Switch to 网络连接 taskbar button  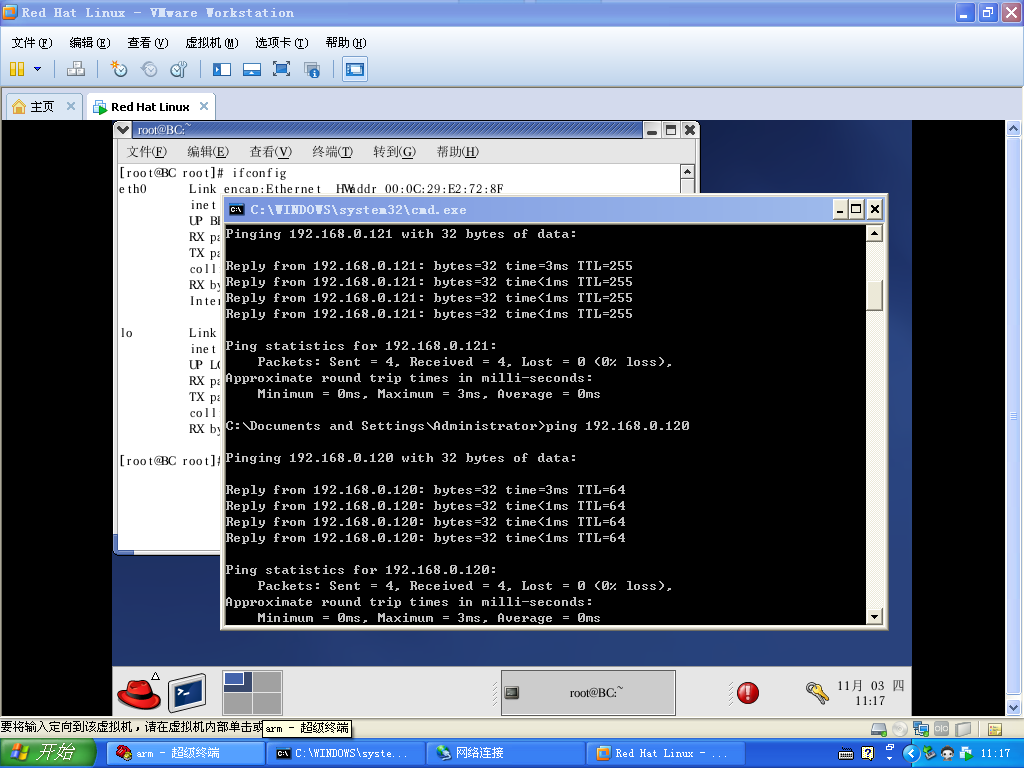pos(506,753)
